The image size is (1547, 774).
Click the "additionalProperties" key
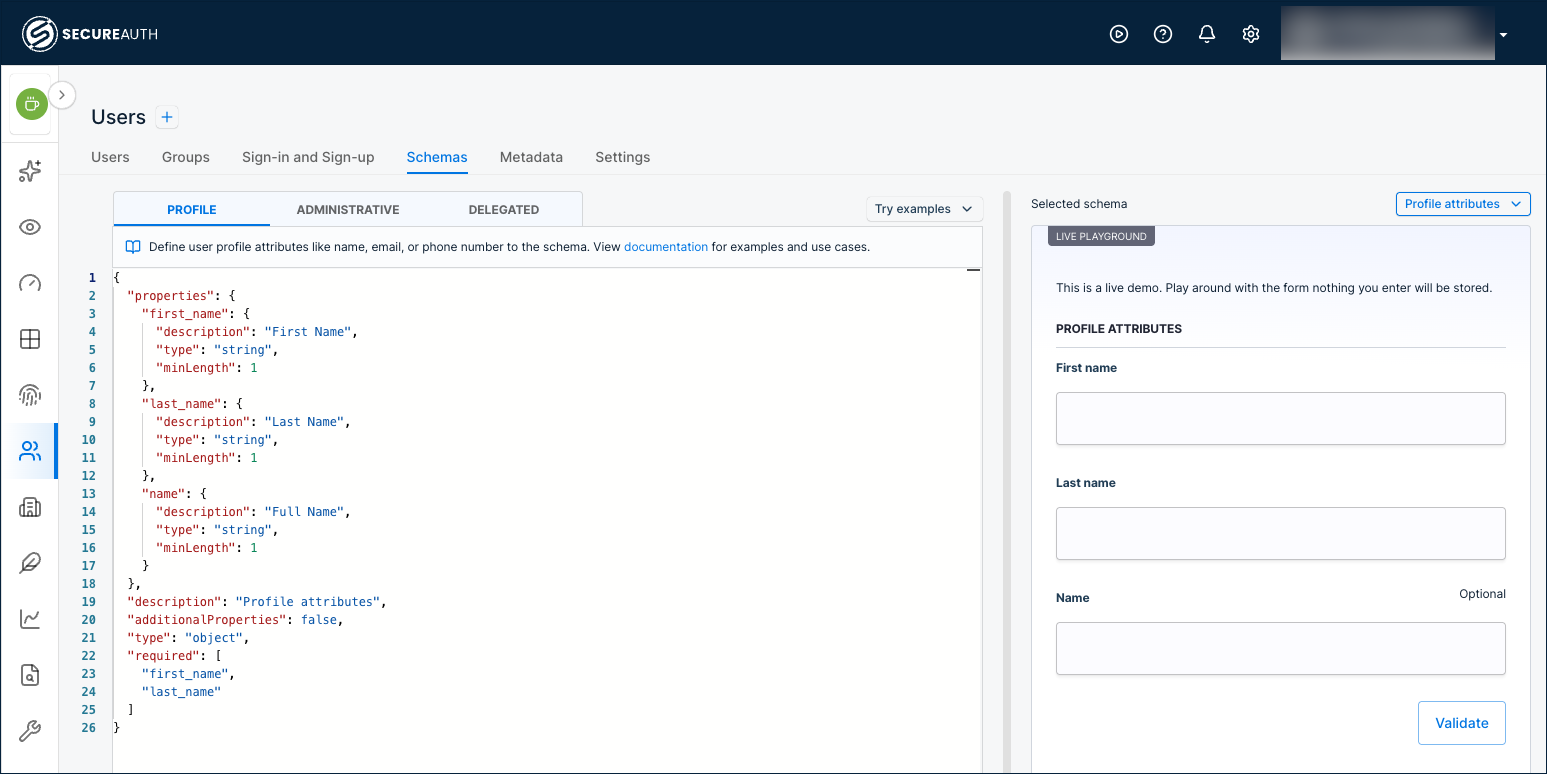coord(207,620)
